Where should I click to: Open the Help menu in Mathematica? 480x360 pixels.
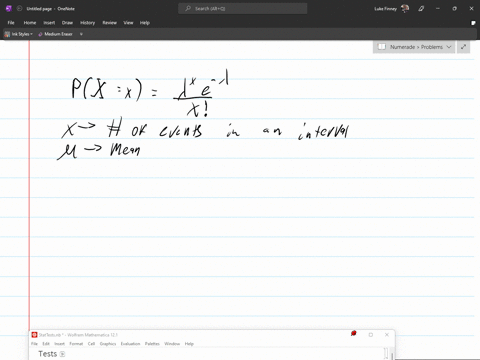pyautogui.click(x=189, y=344)
